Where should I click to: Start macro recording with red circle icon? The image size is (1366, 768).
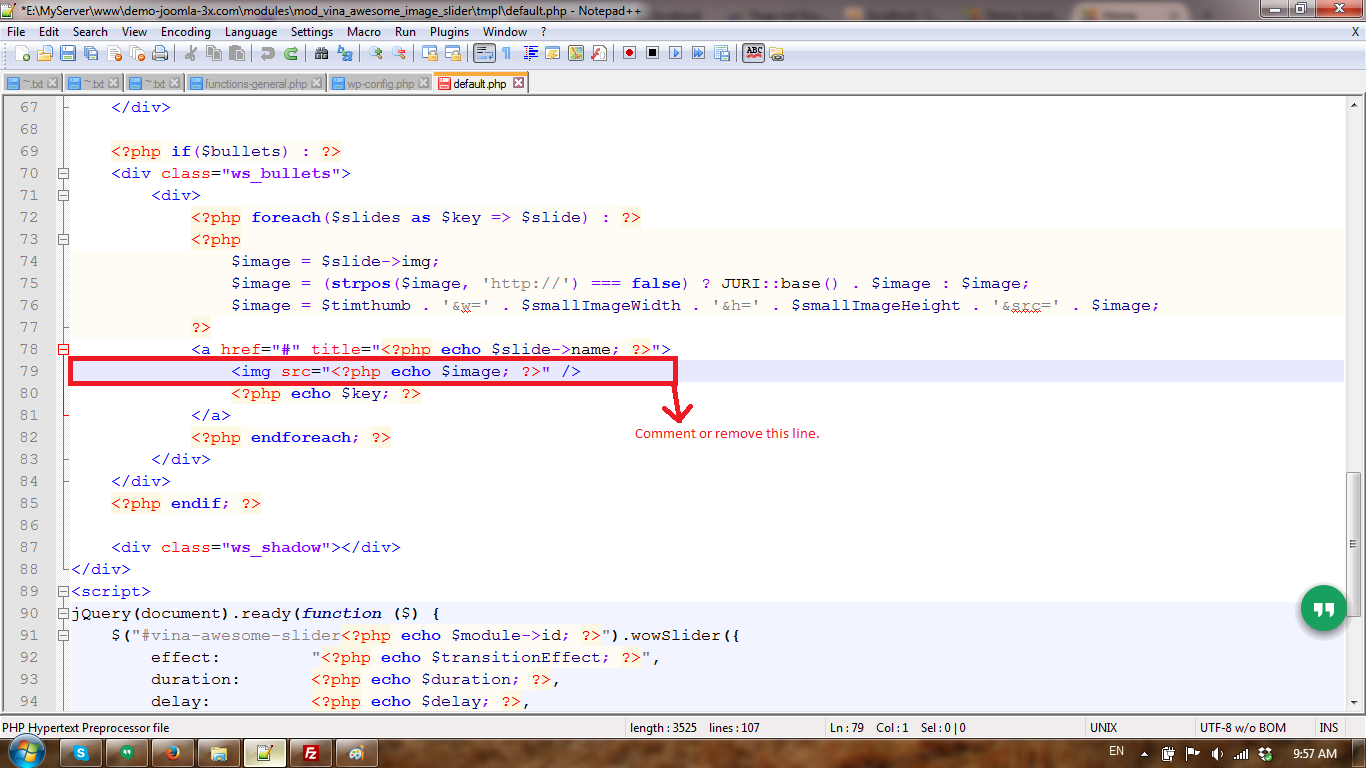click(x=629, y=53)
